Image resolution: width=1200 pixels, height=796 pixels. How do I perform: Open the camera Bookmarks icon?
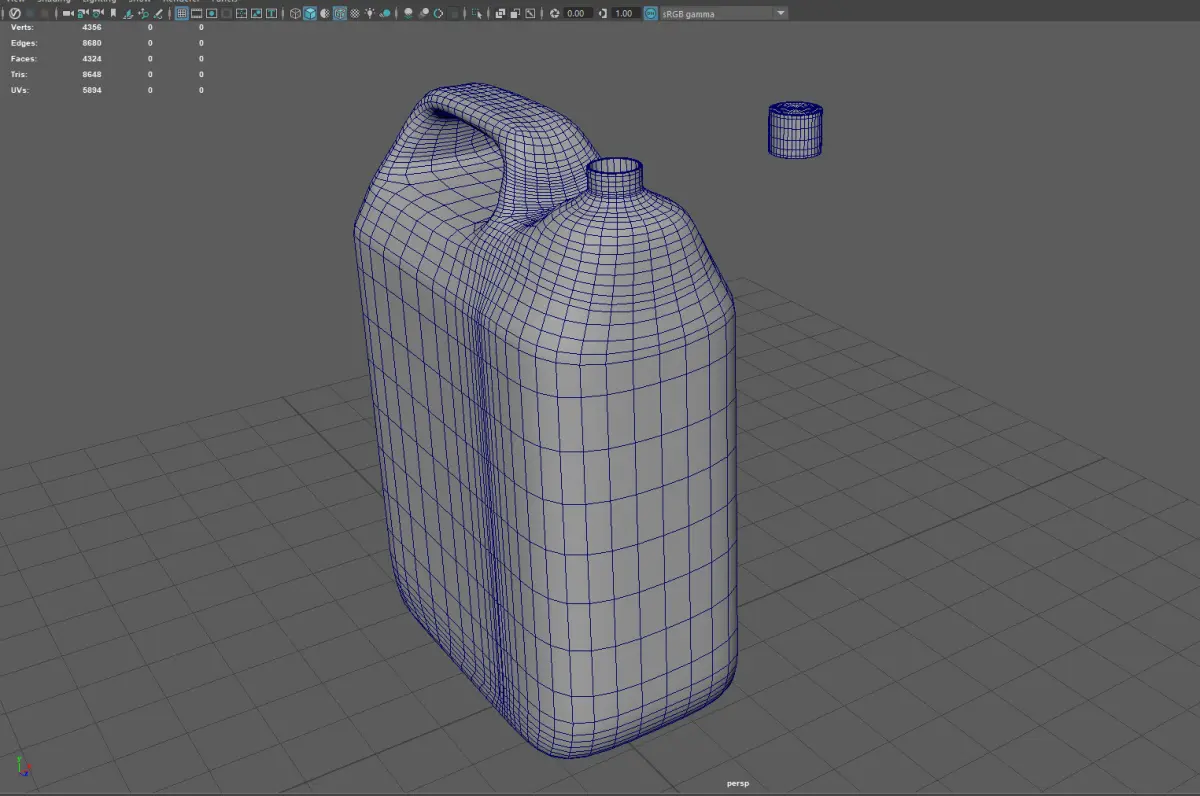(x=113, y=13)
